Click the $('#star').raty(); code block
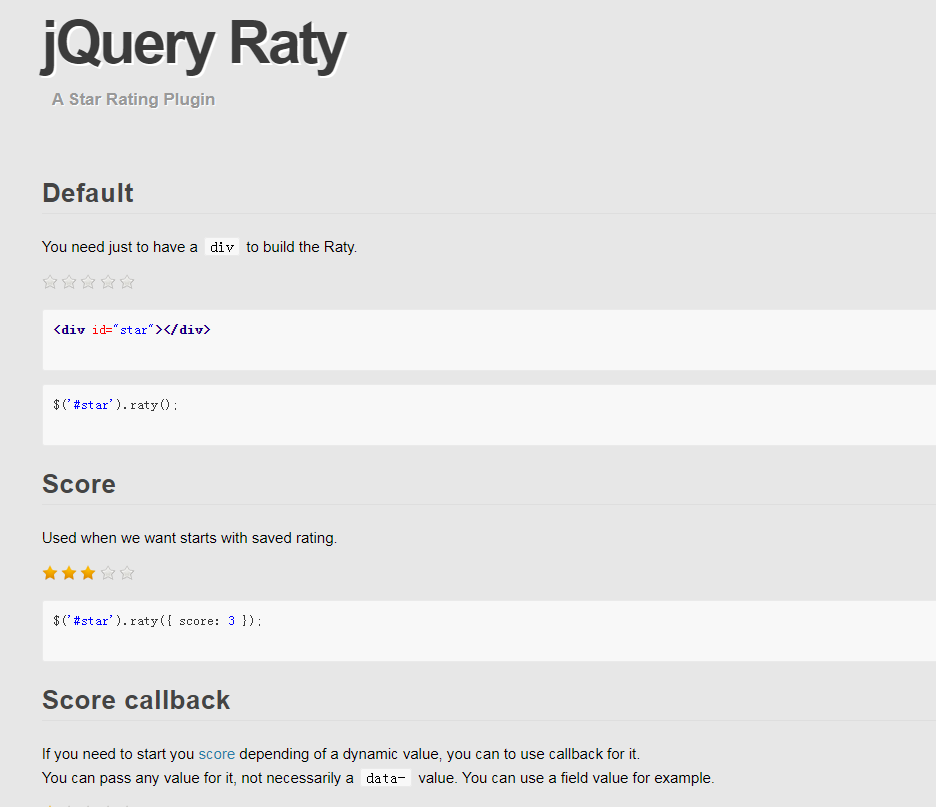 tap(489, 415)
